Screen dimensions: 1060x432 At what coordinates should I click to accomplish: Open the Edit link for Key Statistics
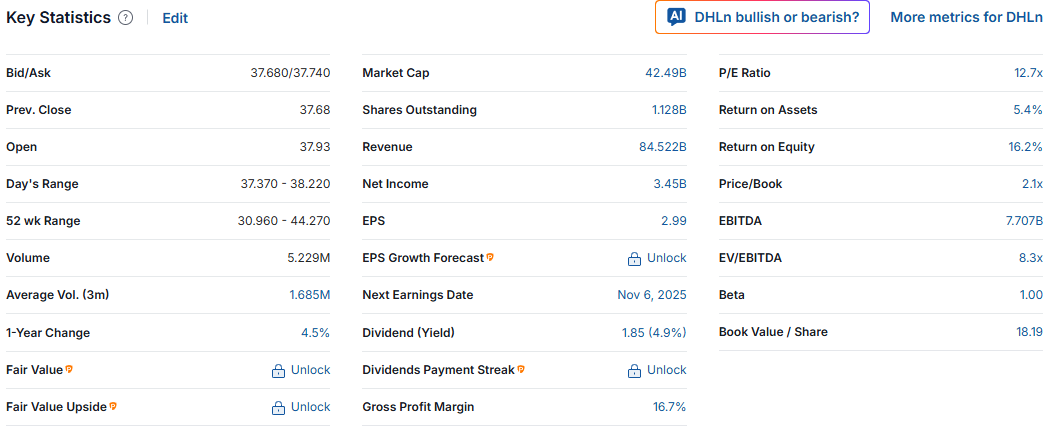tap(175, 18)
